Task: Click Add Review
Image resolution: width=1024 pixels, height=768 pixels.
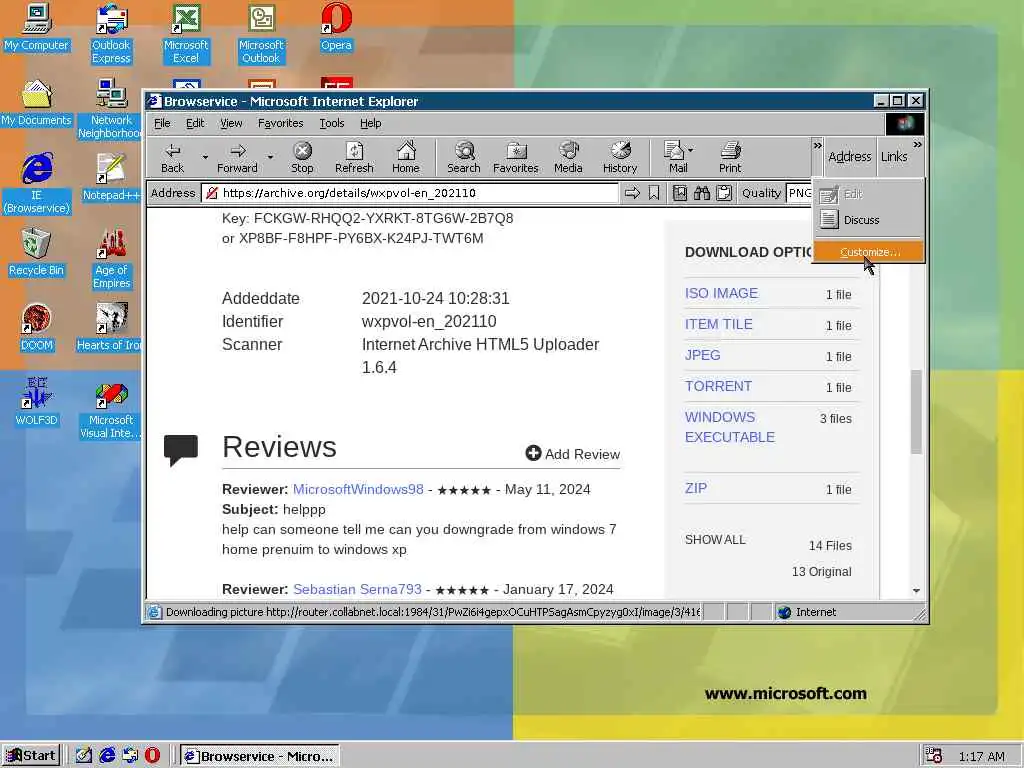Action: (573, 454)
